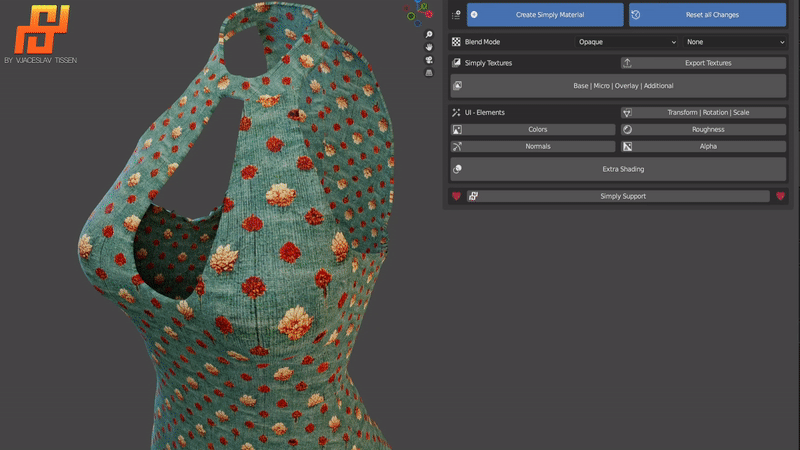Click the Export Textures button

point(708,63)
